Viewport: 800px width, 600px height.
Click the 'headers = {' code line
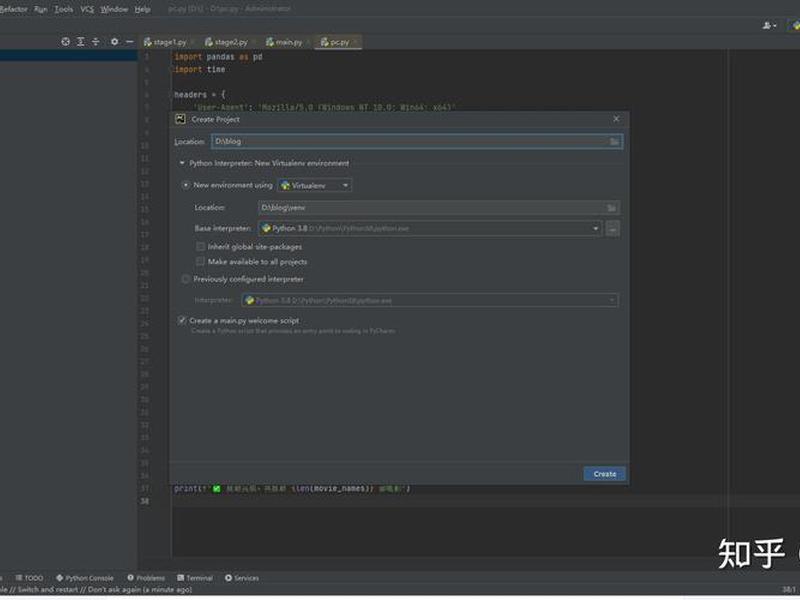(199, 95)
